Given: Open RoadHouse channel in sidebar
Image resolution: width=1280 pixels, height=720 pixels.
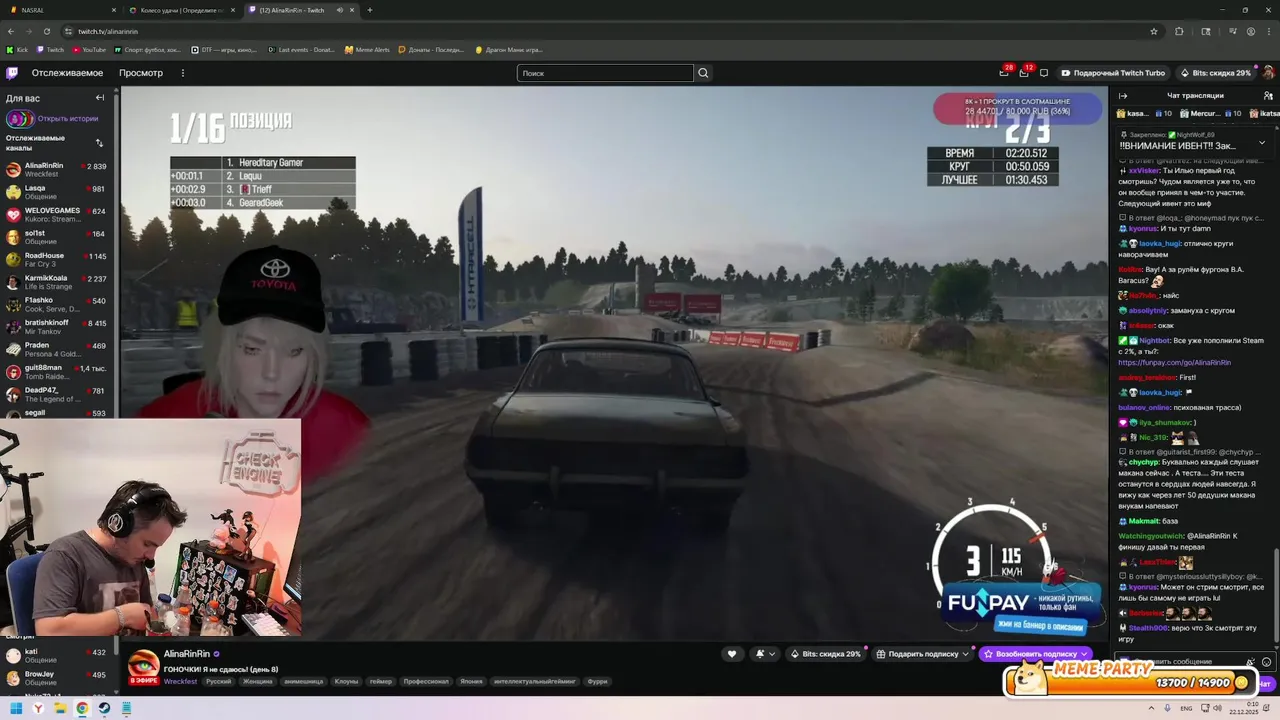Looking at the screenshot, I should (x=58, y=260).
